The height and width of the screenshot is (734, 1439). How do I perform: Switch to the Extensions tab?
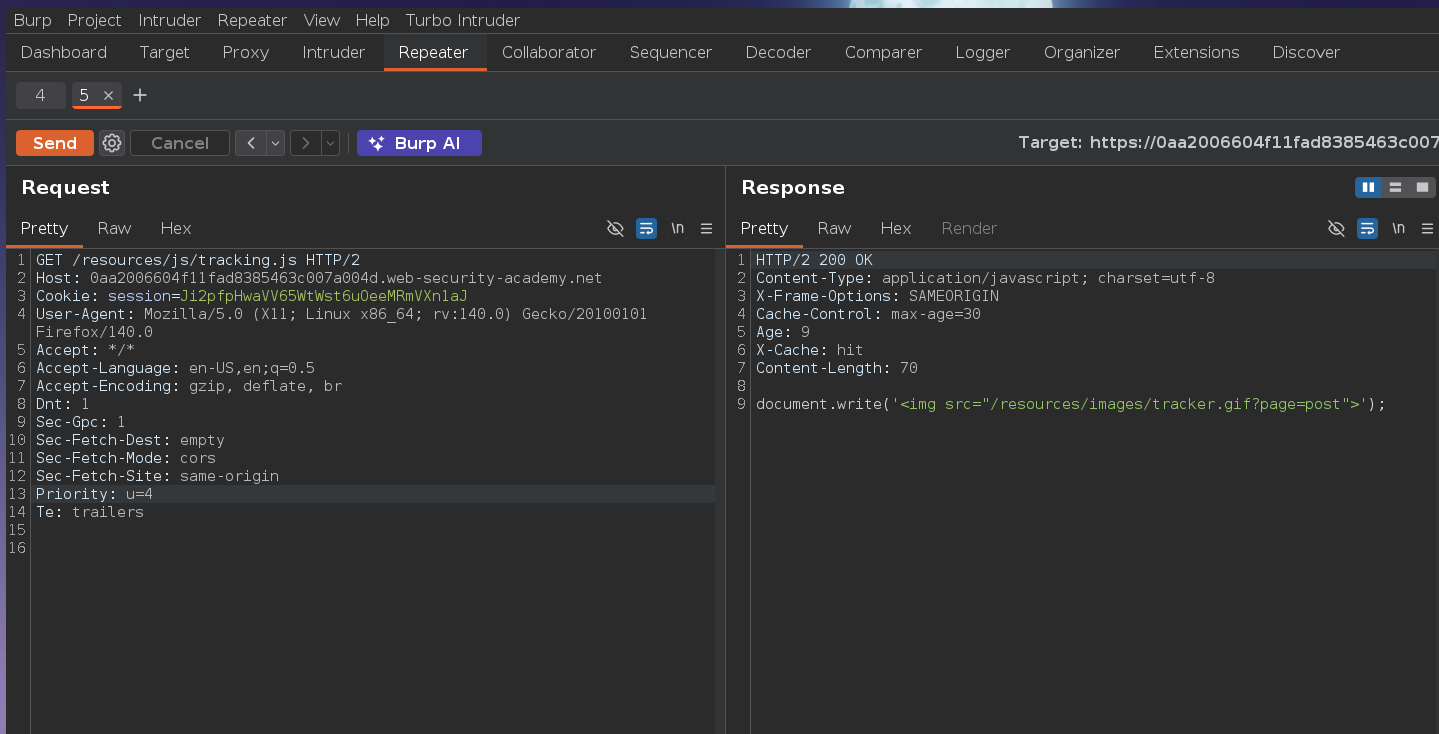(x=1196, y=52)
